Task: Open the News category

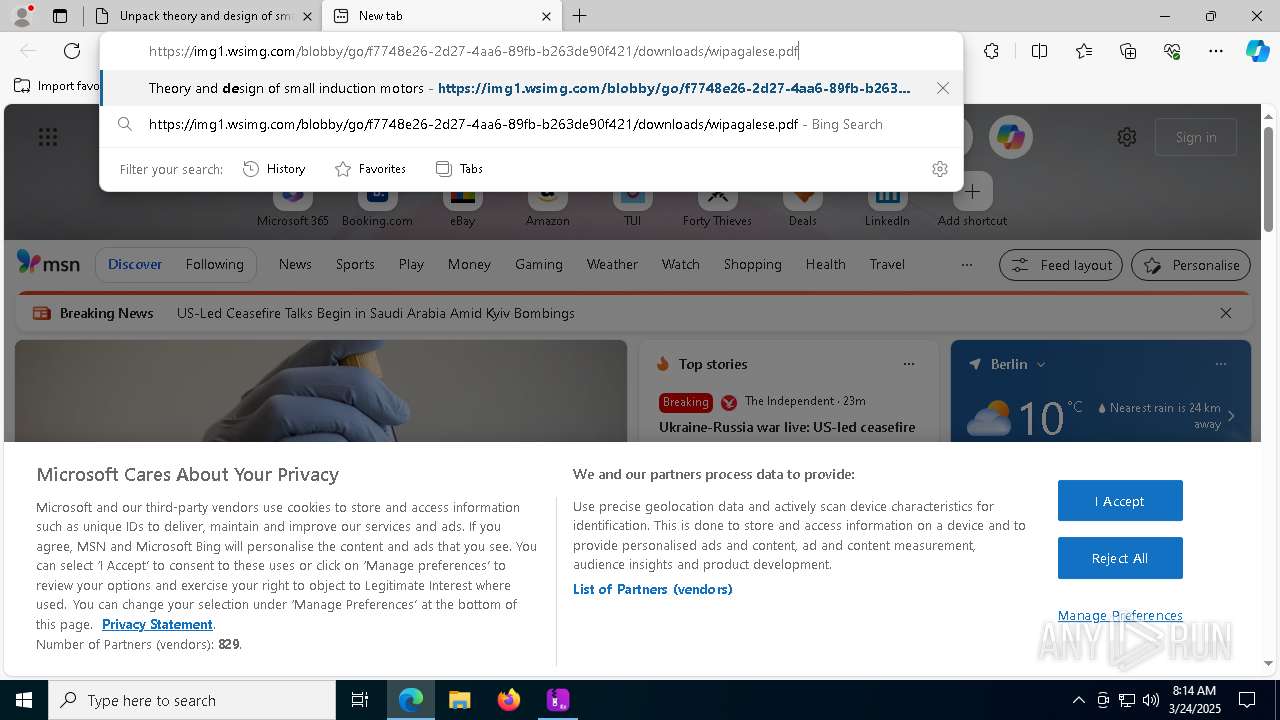Action: [295, 264]
